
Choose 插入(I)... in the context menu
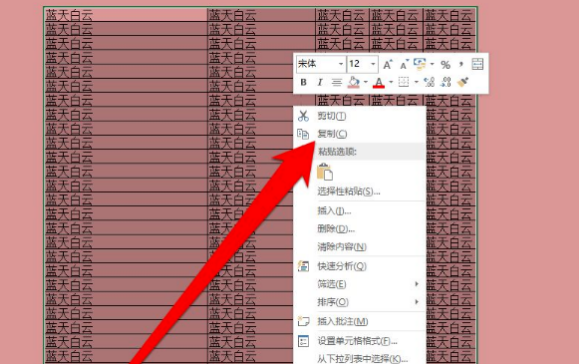click(359, 211)
